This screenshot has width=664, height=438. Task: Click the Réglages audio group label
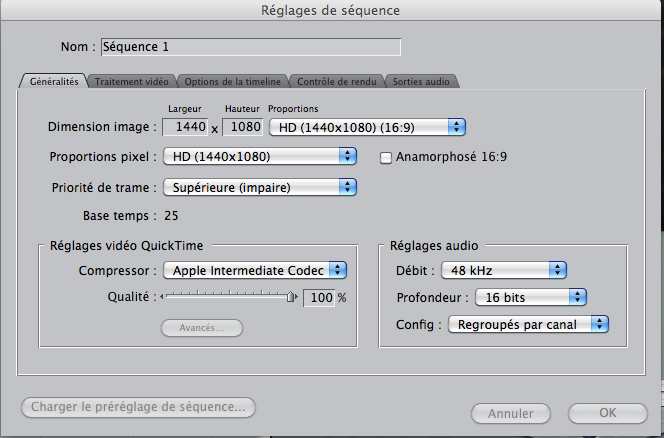pos(434,246)
